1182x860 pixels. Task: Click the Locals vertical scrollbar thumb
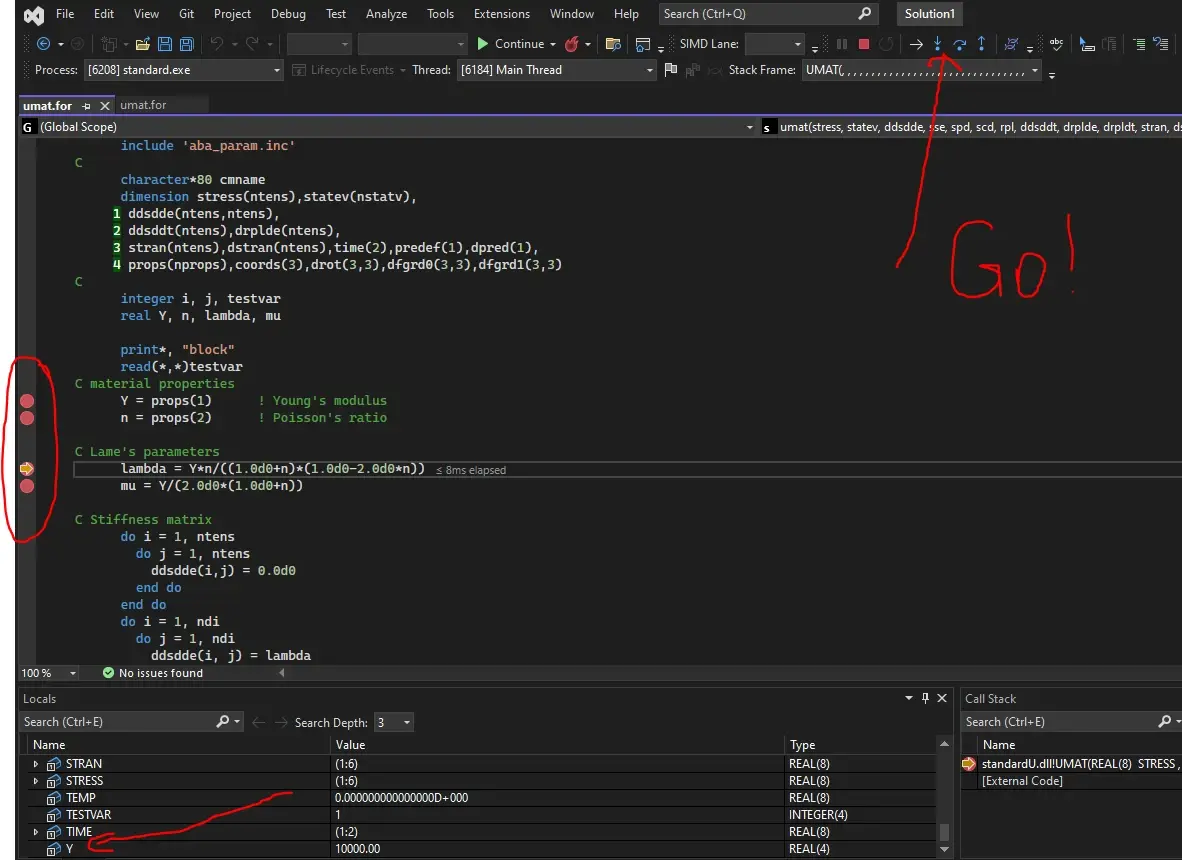tap(944, 832)
